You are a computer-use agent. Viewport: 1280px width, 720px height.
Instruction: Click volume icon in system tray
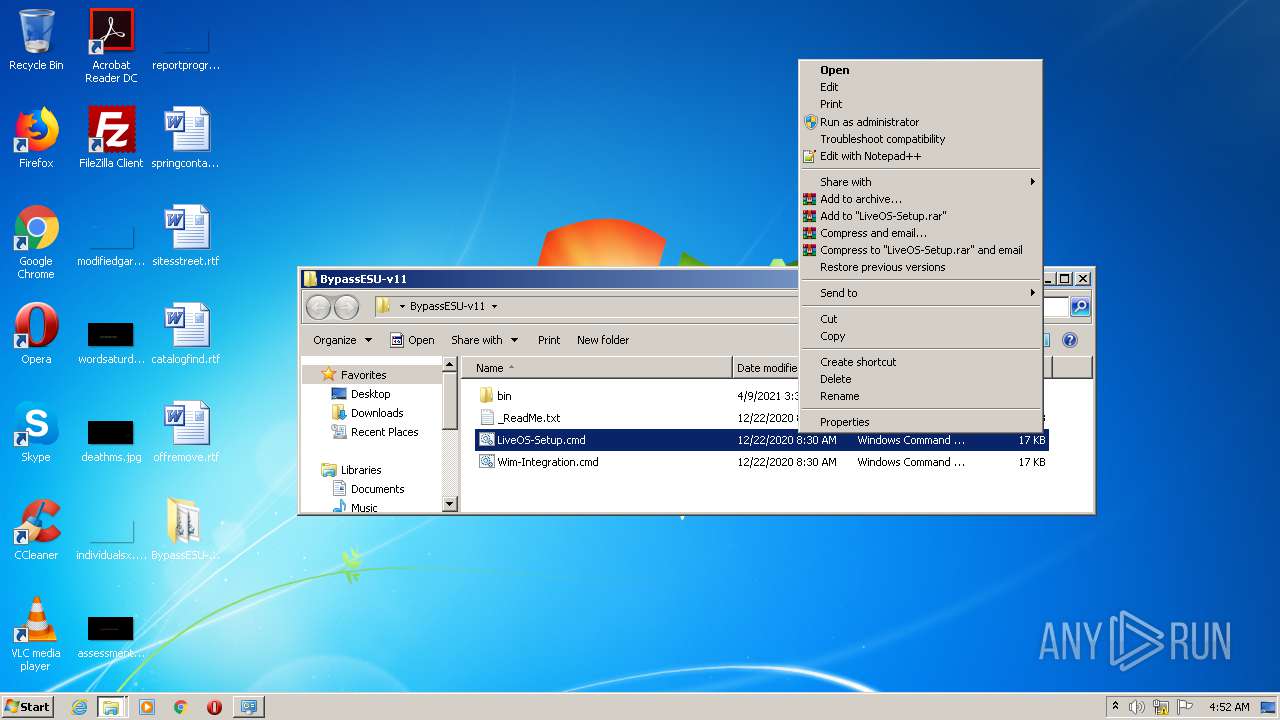[x=1137, y=707]
